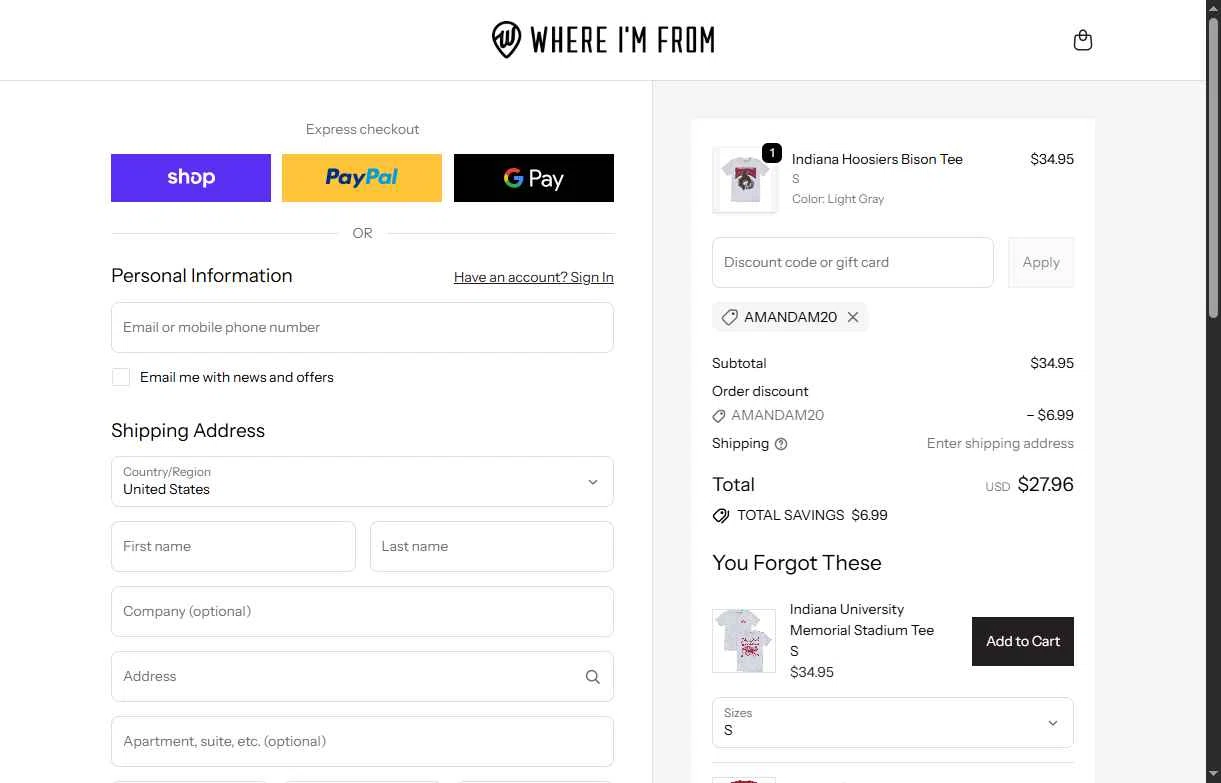Open the Country/Region dropdown
This screenshot has height=783, width=1221.
[362, 481]
